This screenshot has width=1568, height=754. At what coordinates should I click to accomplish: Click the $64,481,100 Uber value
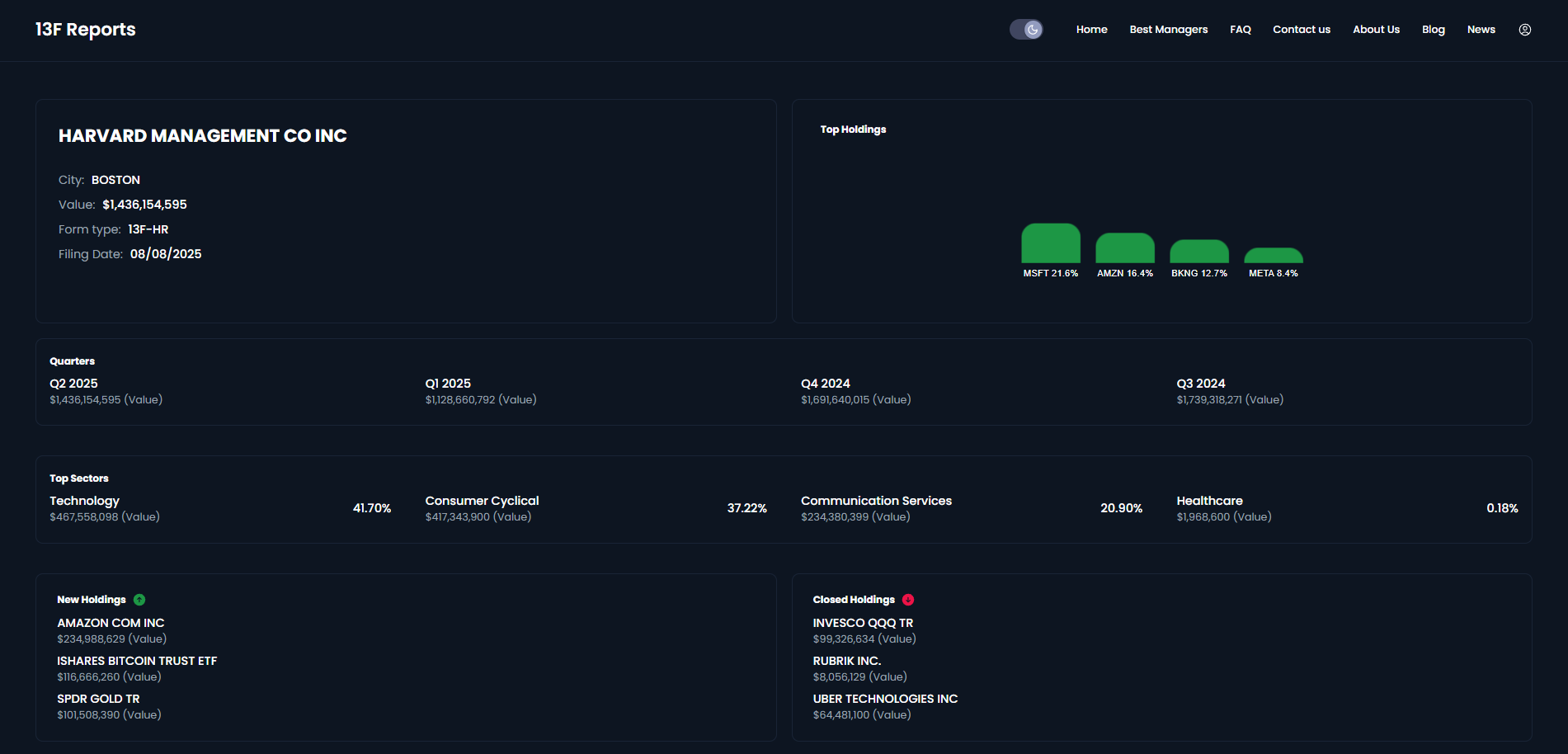coord(862,714)
